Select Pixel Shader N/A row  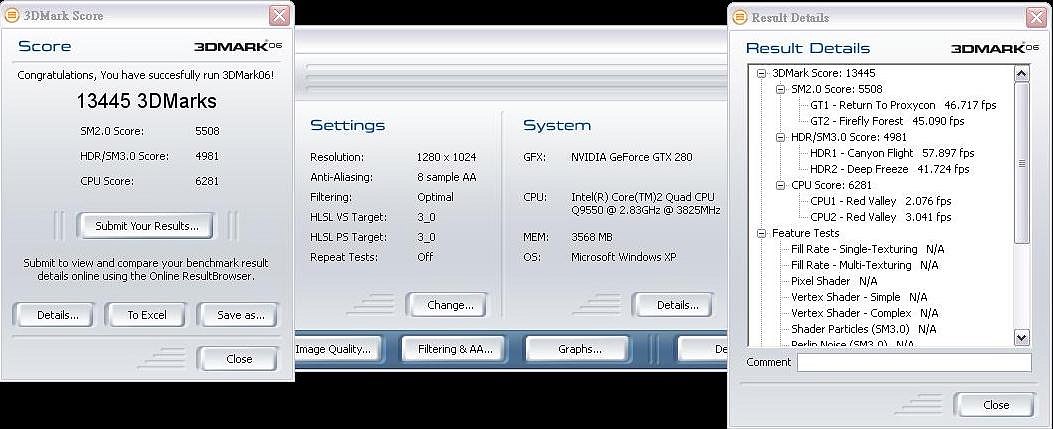coord(833,281)
